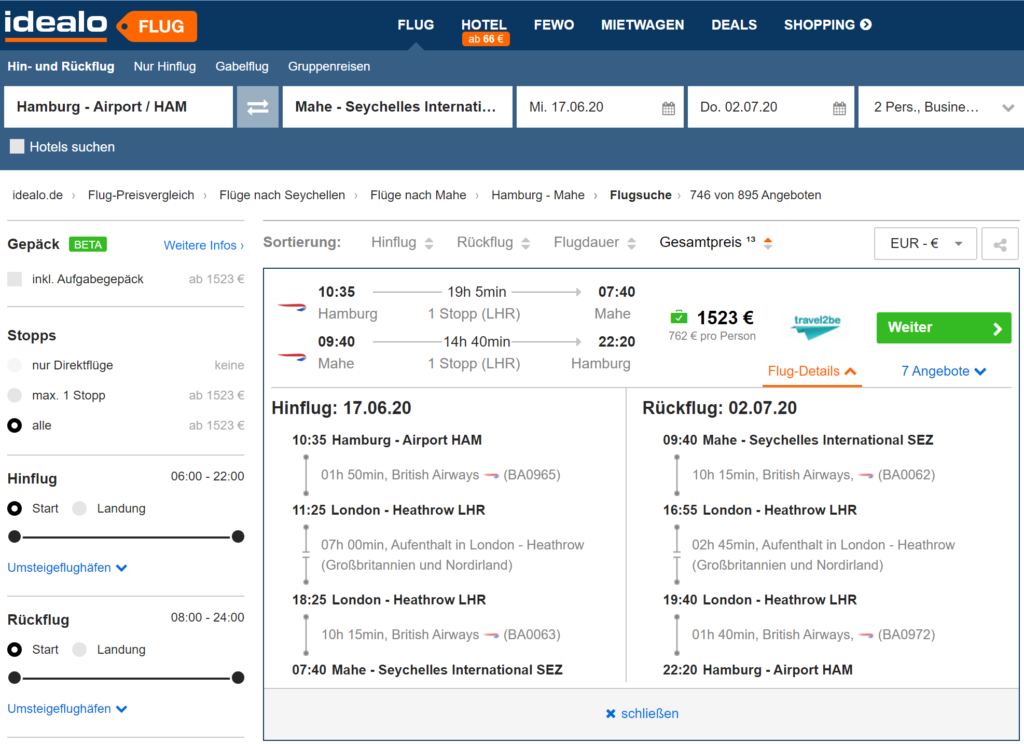Click the green Weiter button
This screenshot has width=1024, height=744.
tap(944, 328)
